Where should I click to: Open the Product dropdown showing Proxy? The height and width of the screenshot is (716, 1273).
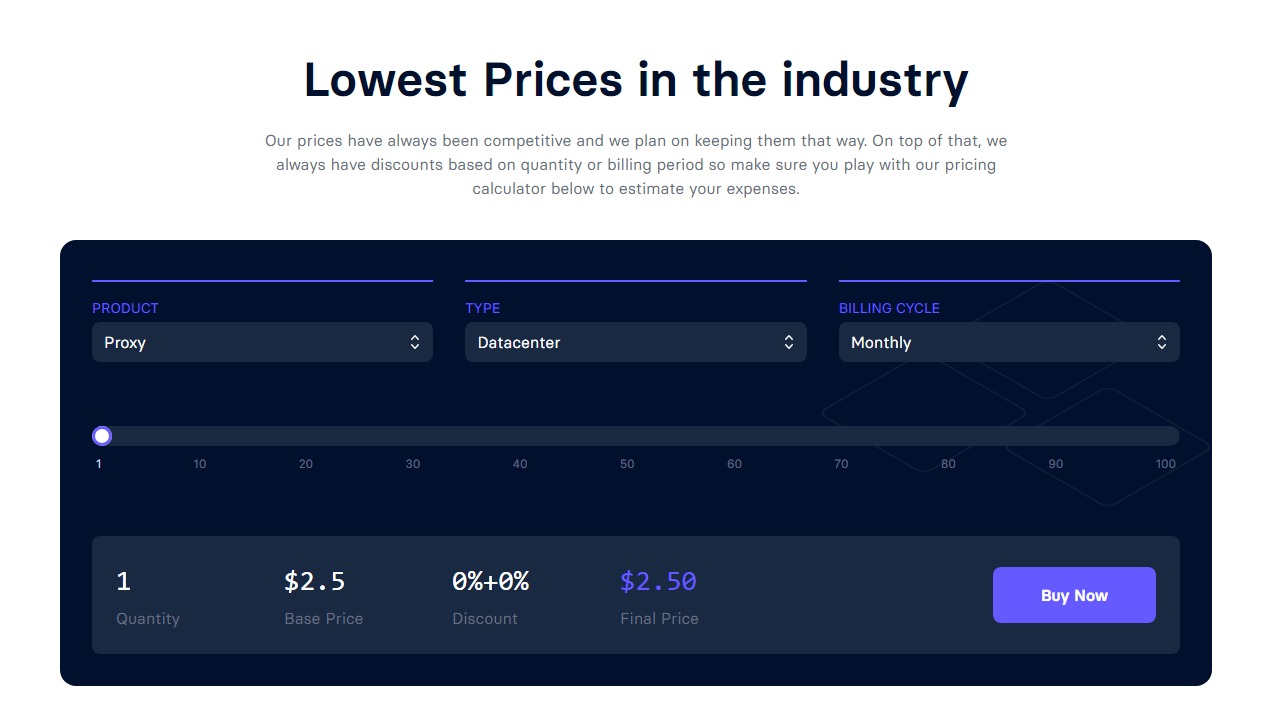coord(262,342)
